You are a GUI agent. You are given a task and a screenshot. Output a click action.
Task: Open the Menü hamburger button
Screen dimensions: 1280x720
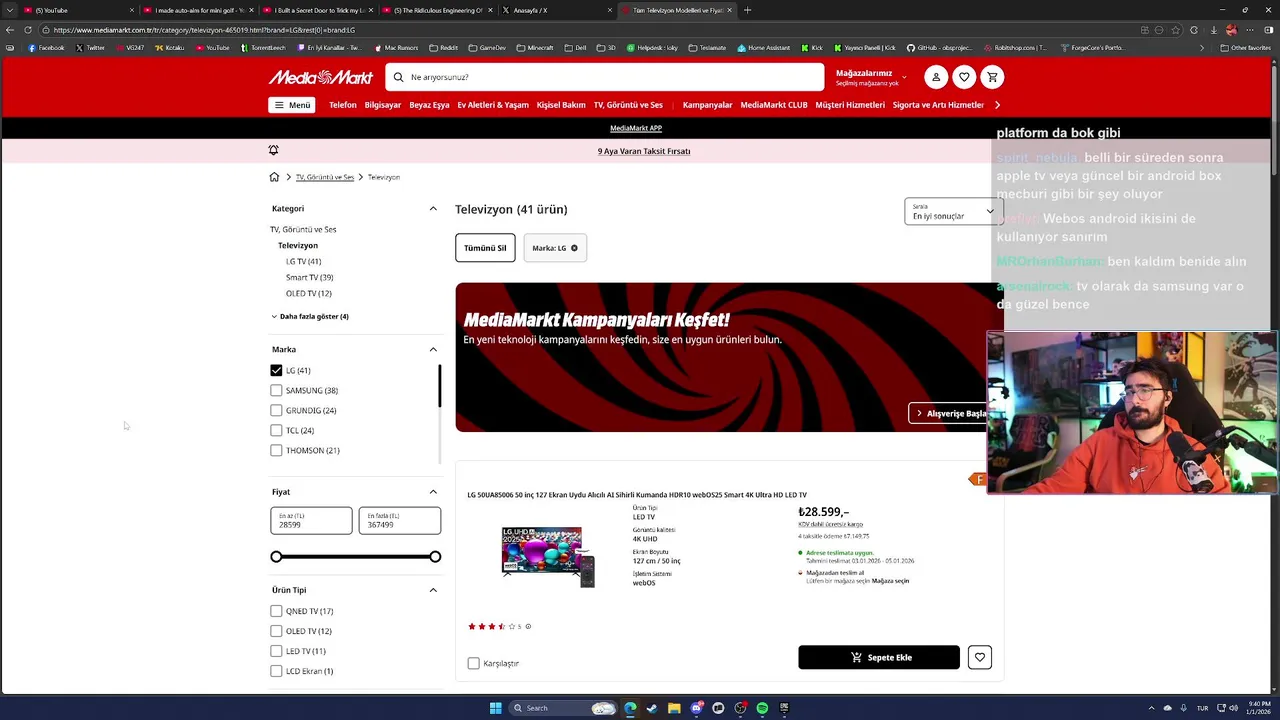click(x=292, y=105)
